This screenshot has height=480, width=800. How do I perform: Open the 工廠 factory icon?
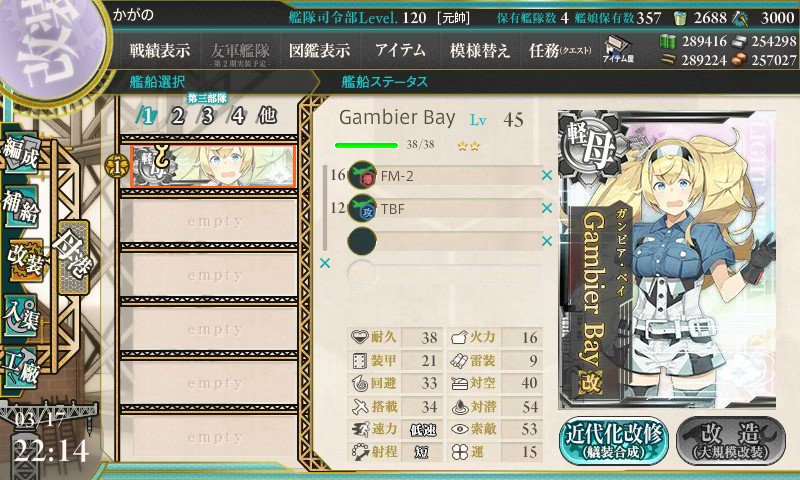point(20,369)
